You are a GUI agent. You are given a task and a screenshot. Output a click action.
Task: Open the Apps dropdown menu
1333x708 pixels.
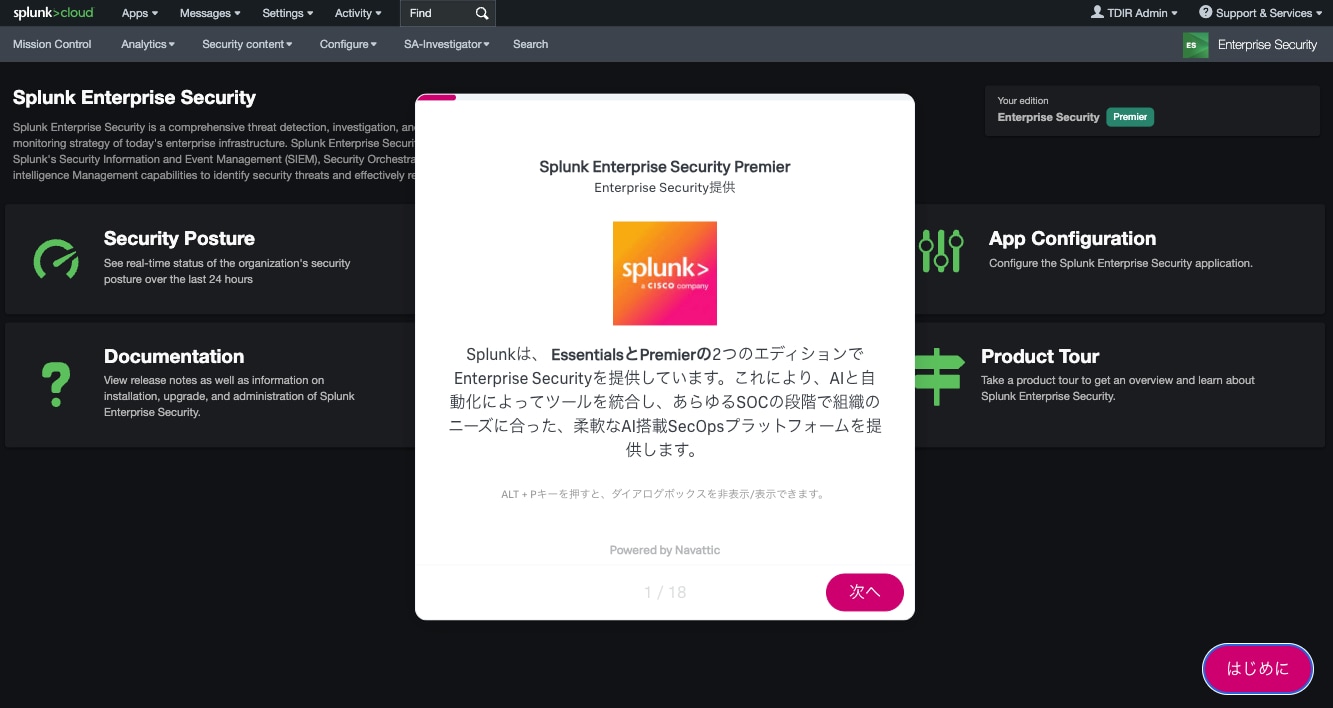point(140,13)
